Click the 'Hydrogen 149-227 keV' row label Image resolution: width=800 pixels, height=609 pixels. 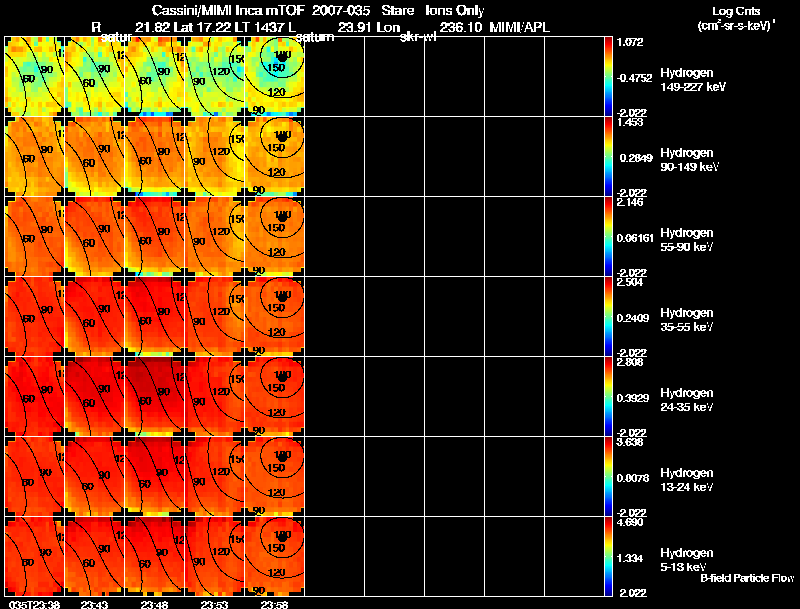pos(692,80)
